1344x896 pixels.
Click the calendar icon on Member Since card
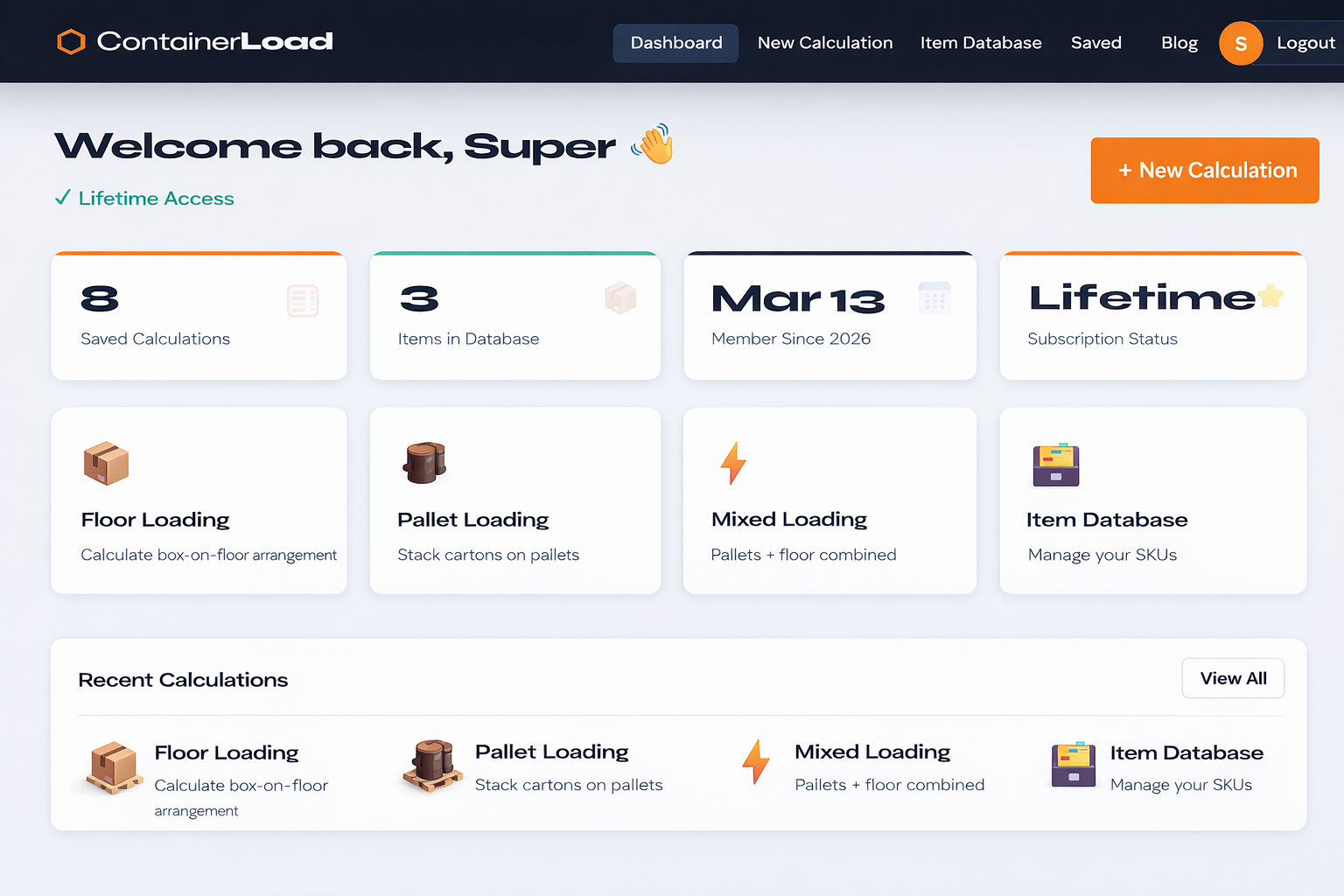click(936, 297)
